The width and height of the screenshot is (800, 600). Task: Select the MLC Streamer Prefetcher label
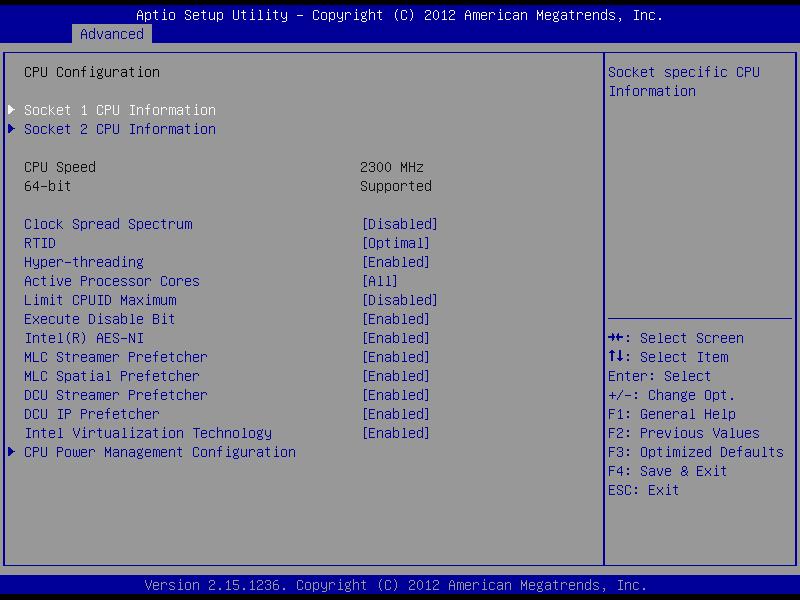pos(116,357)
